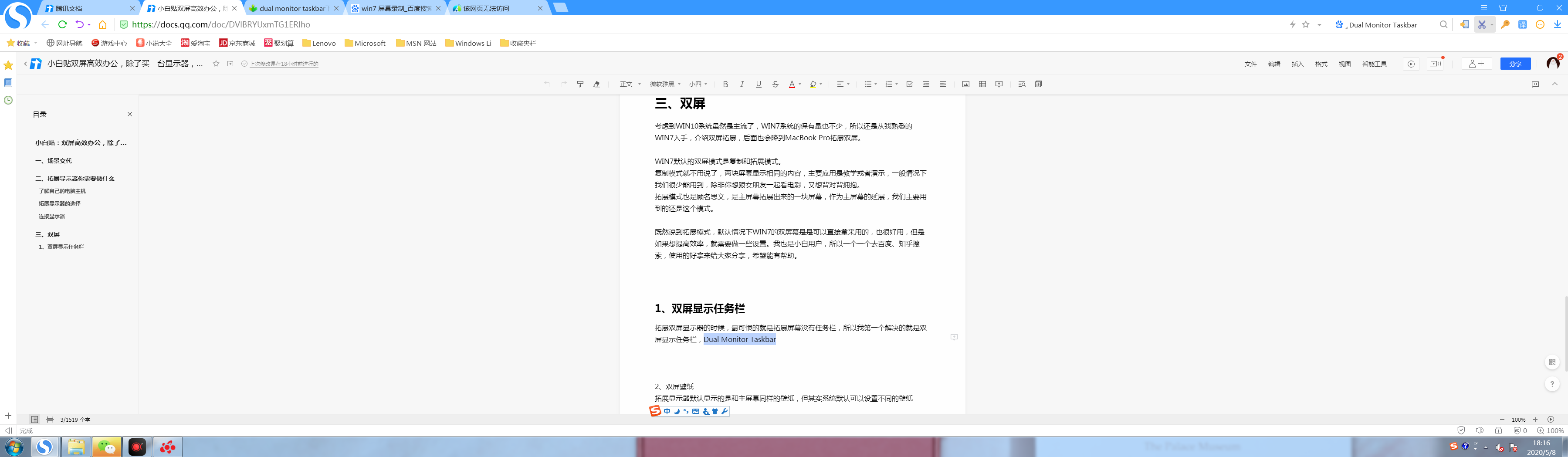Open the online meeting presentation icon
The height and width of the screenshot is (457, 1568).
(x=1435, y=64)
